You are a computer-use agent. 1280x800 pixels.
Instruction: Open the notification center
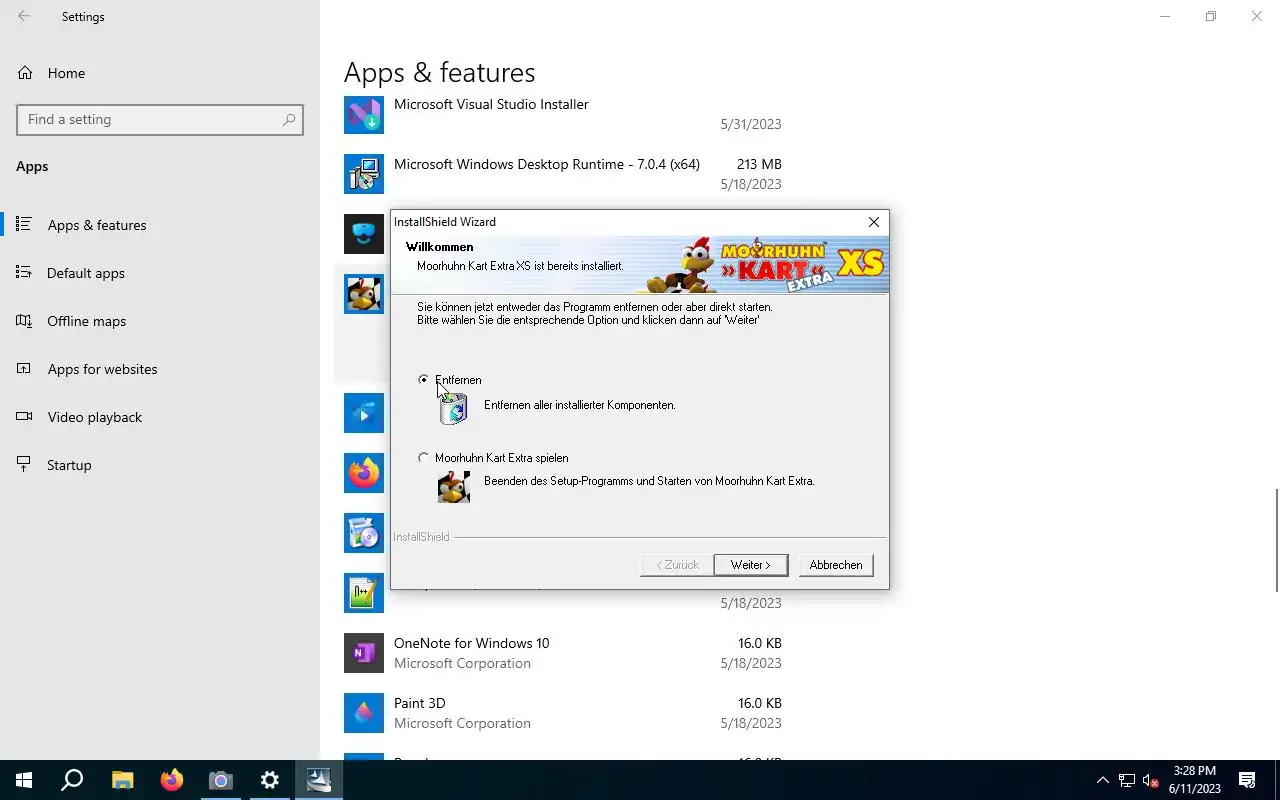point(1247,780)
